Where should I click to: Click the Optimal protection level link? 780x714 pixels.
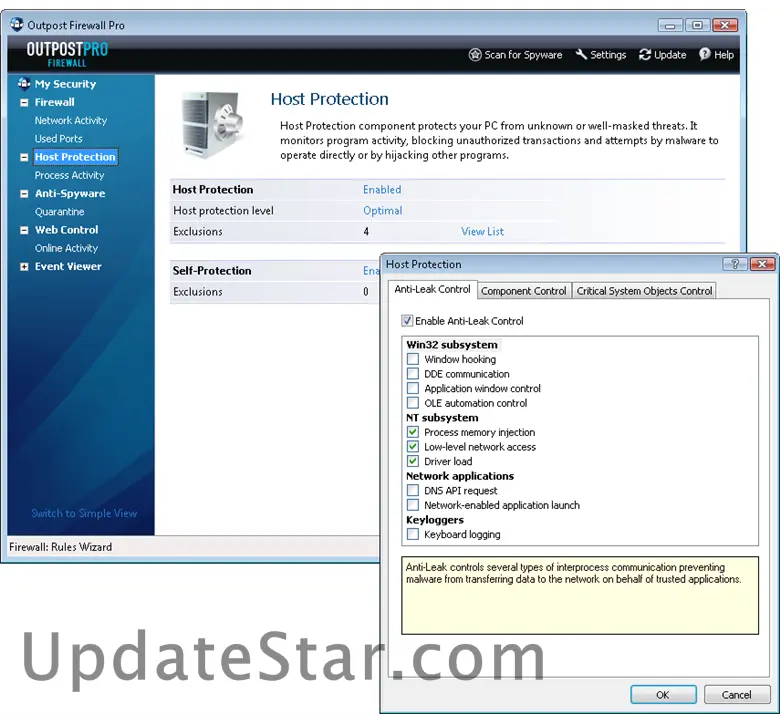[383, 210]
